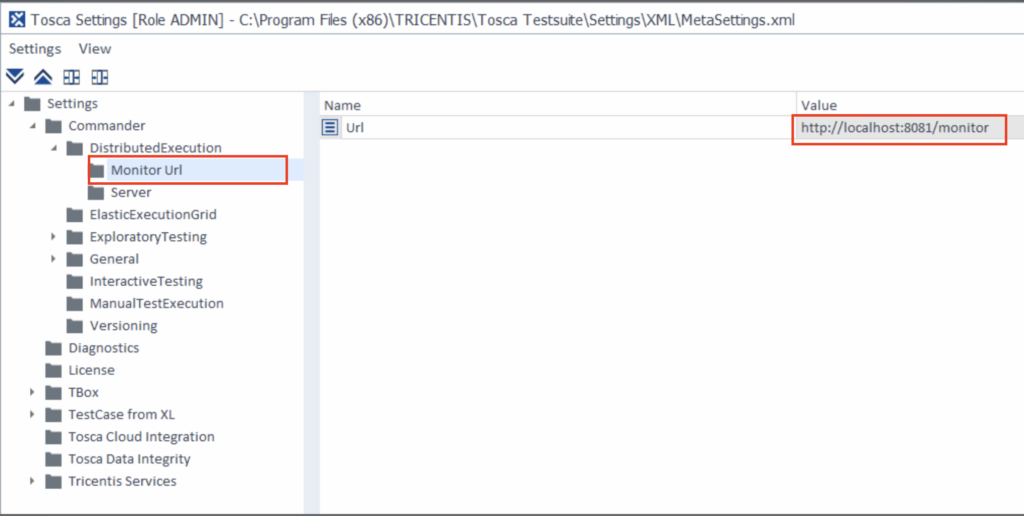Screen dimensions: 1024x516
Task: Collapse the DistributedExecution node arrow
Action: (54, 148)
